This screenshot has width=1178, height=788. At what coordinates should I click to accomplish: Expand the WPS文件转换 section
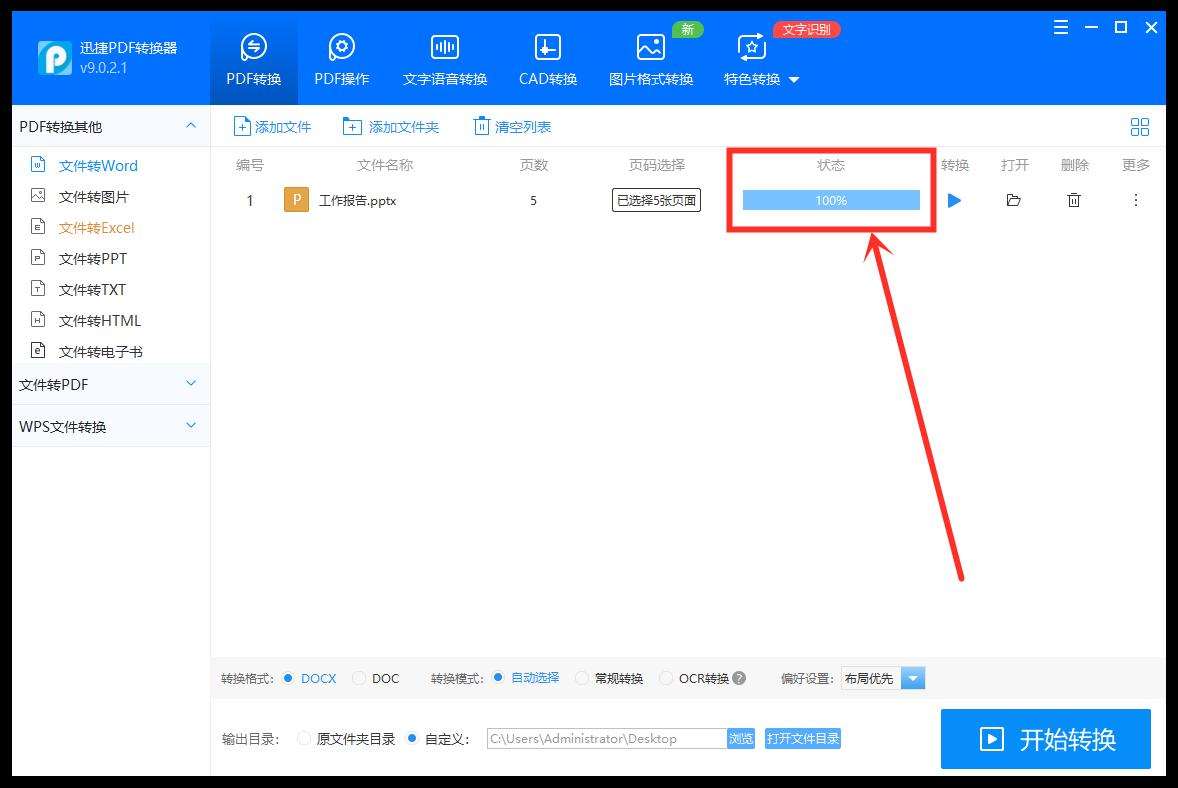pyautogui.click(x=110, y=426)
